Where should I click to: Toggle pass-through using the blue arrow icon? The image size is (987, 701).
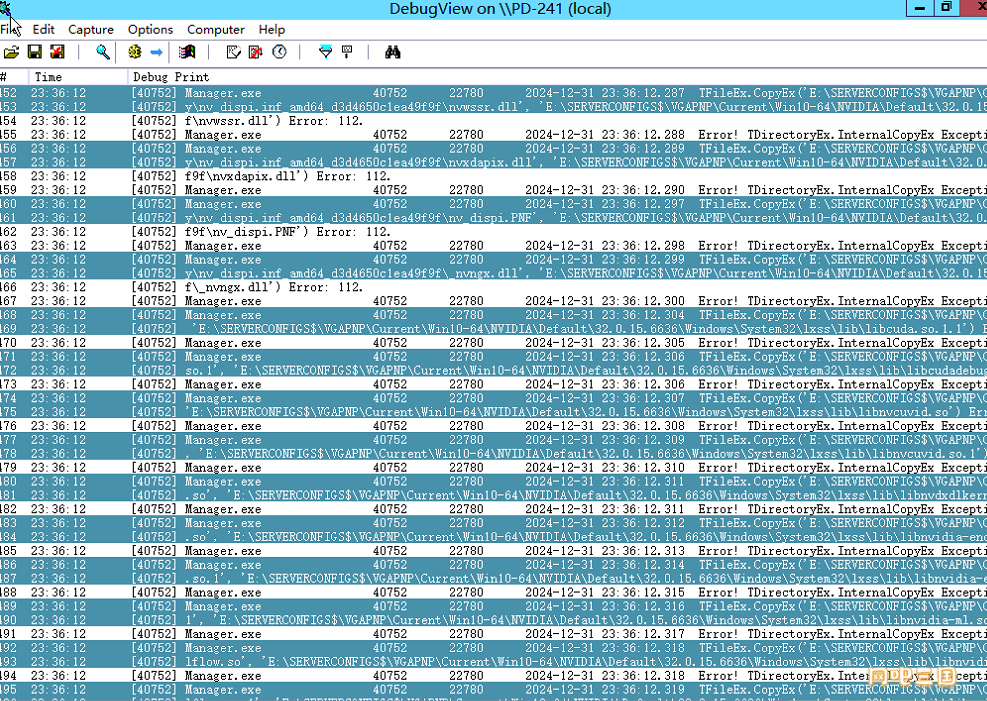(157, 52)
